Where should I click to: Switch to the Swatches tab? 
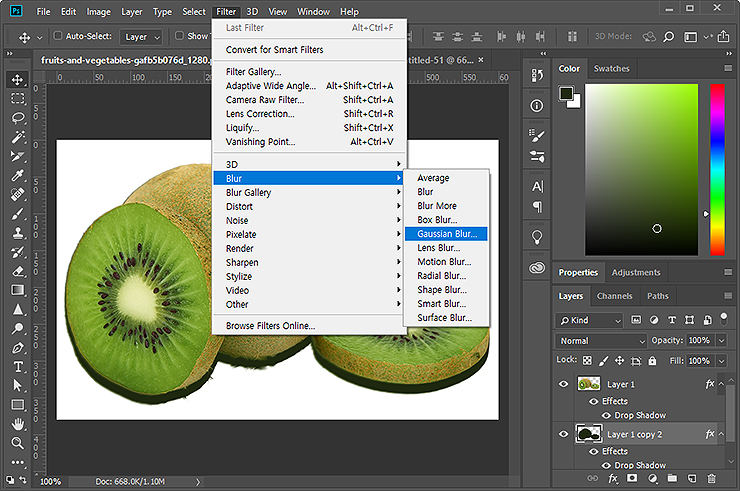point(611,68)
